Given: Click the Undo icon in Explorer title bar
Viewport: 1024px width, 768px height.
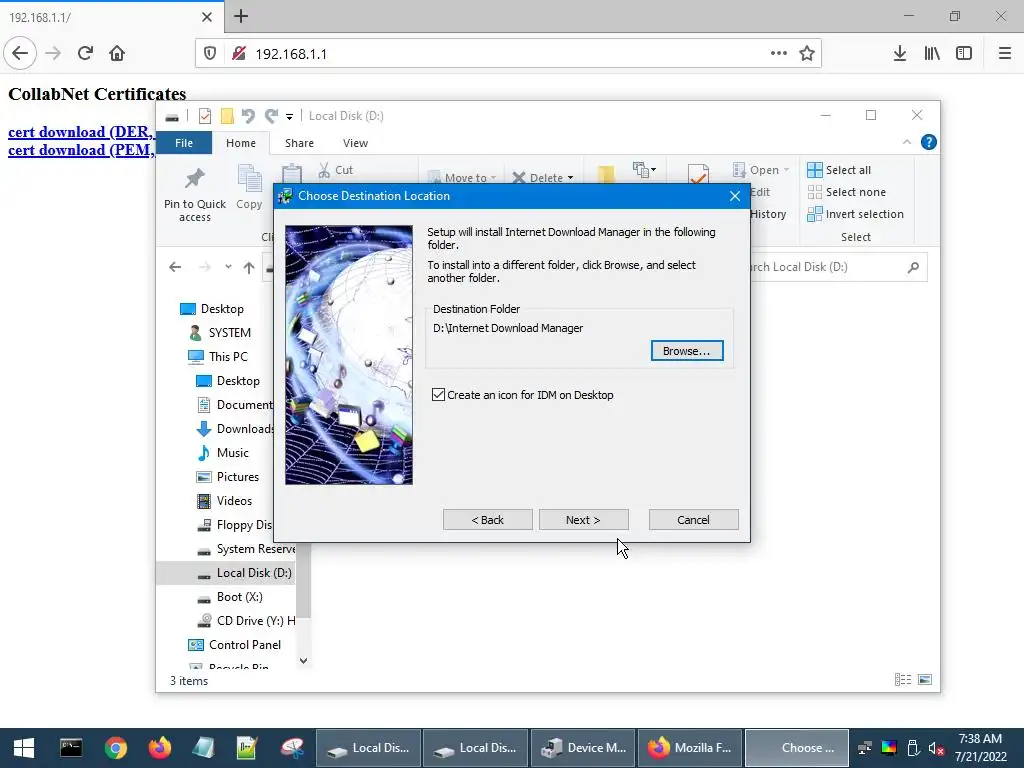Looking at the screenshot, I should (248, 116).
